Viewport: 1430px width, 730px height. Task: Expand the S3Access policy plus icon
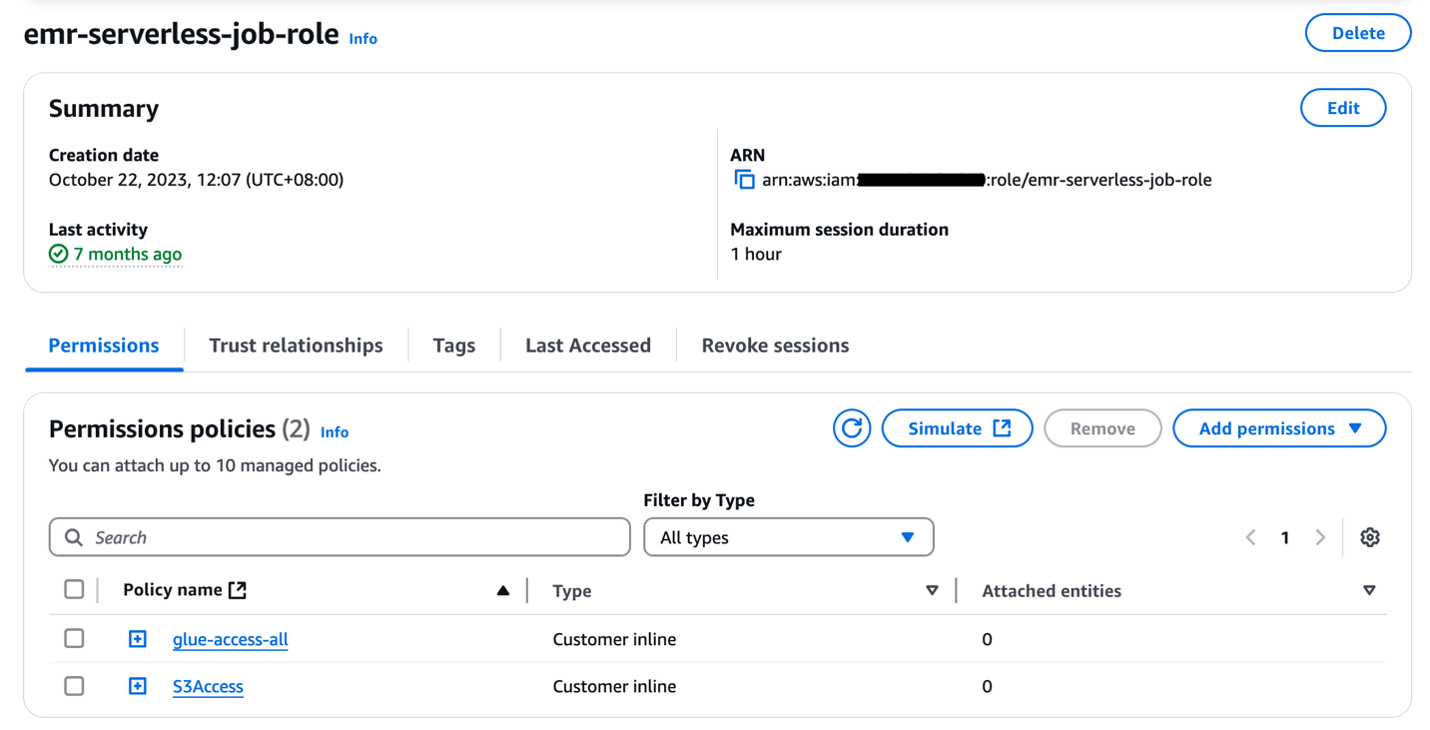click(138, 686)
